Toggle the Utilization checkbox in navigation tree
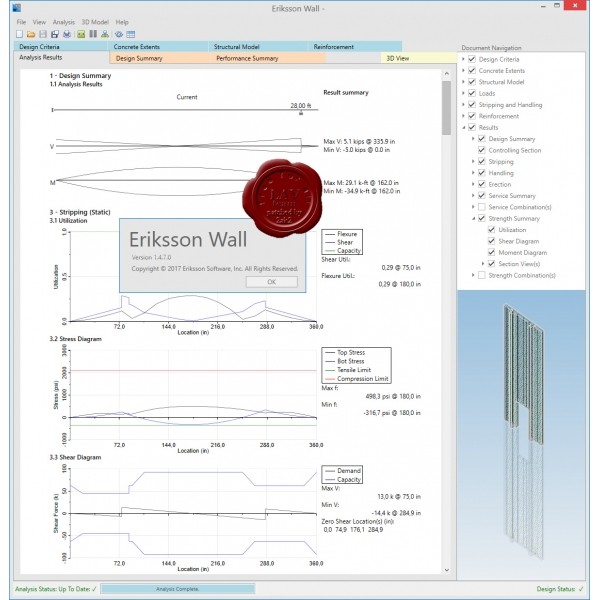The height and width of the screenshot is (600, 600). (492, 230)
